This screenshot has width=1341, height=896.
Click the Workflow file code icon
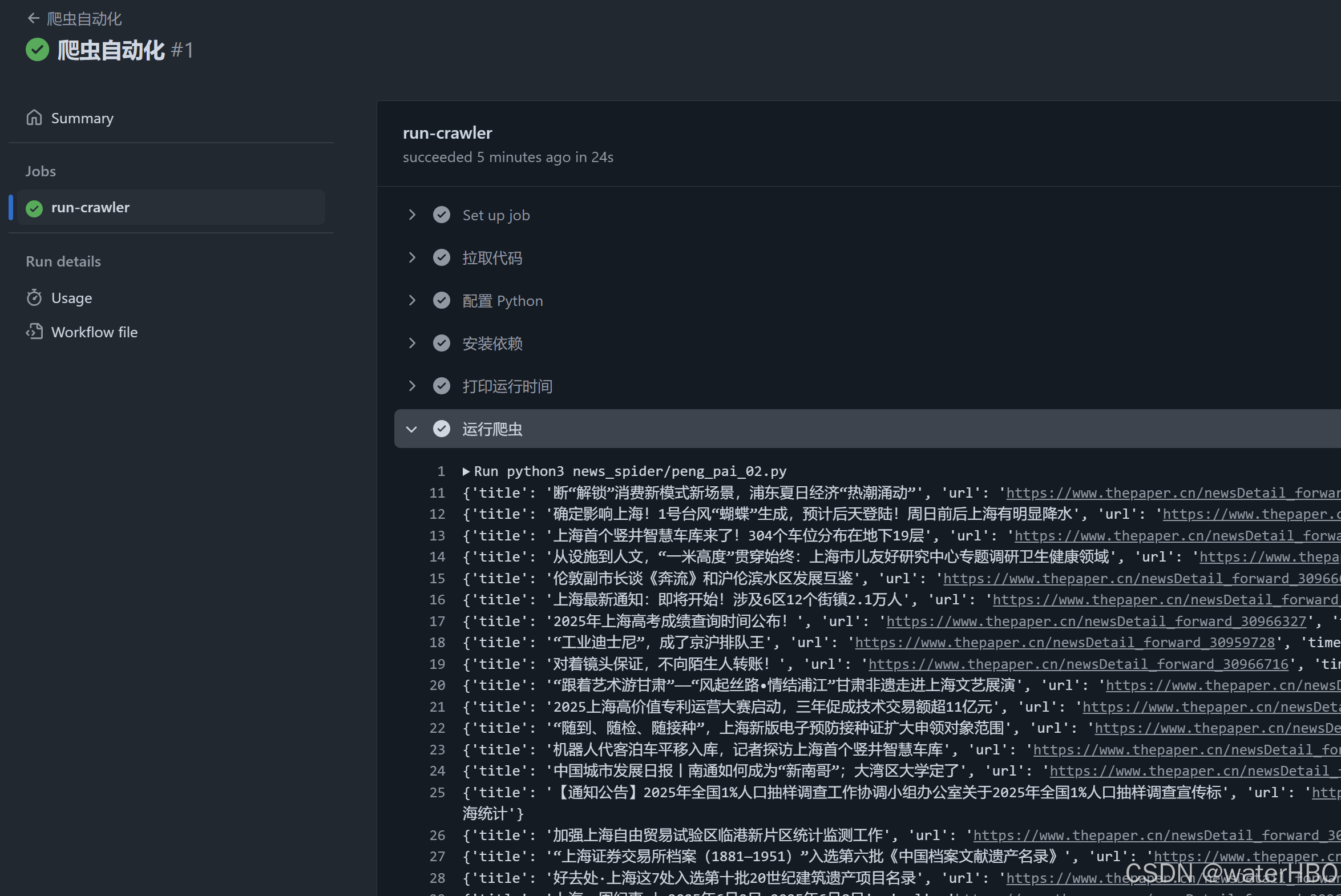pyautogui.click(x=34, y=332)
